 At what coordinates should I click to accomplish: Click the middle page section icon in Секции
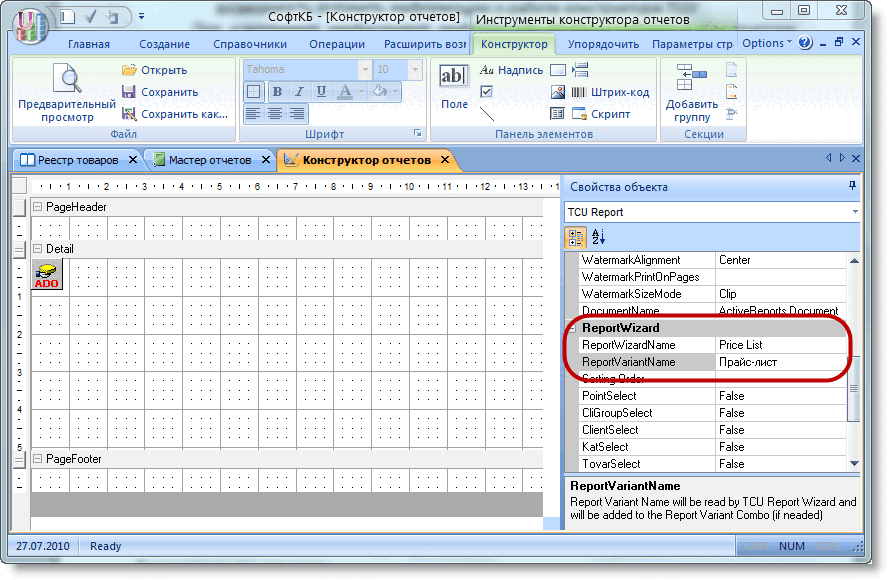pos(732,91)
